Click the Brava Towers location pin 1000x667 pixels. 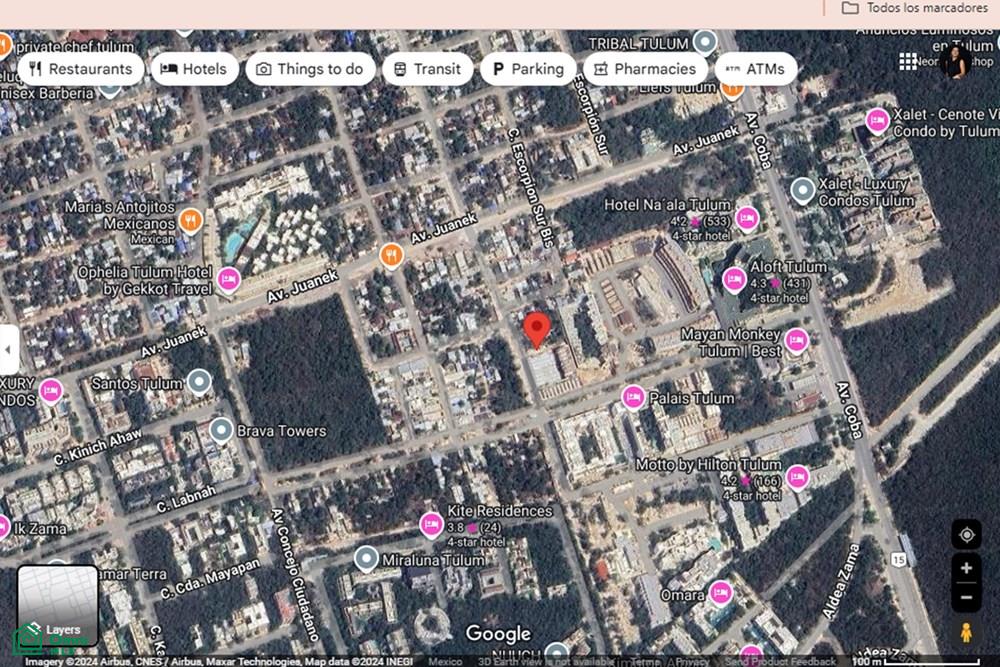(221, 430)
